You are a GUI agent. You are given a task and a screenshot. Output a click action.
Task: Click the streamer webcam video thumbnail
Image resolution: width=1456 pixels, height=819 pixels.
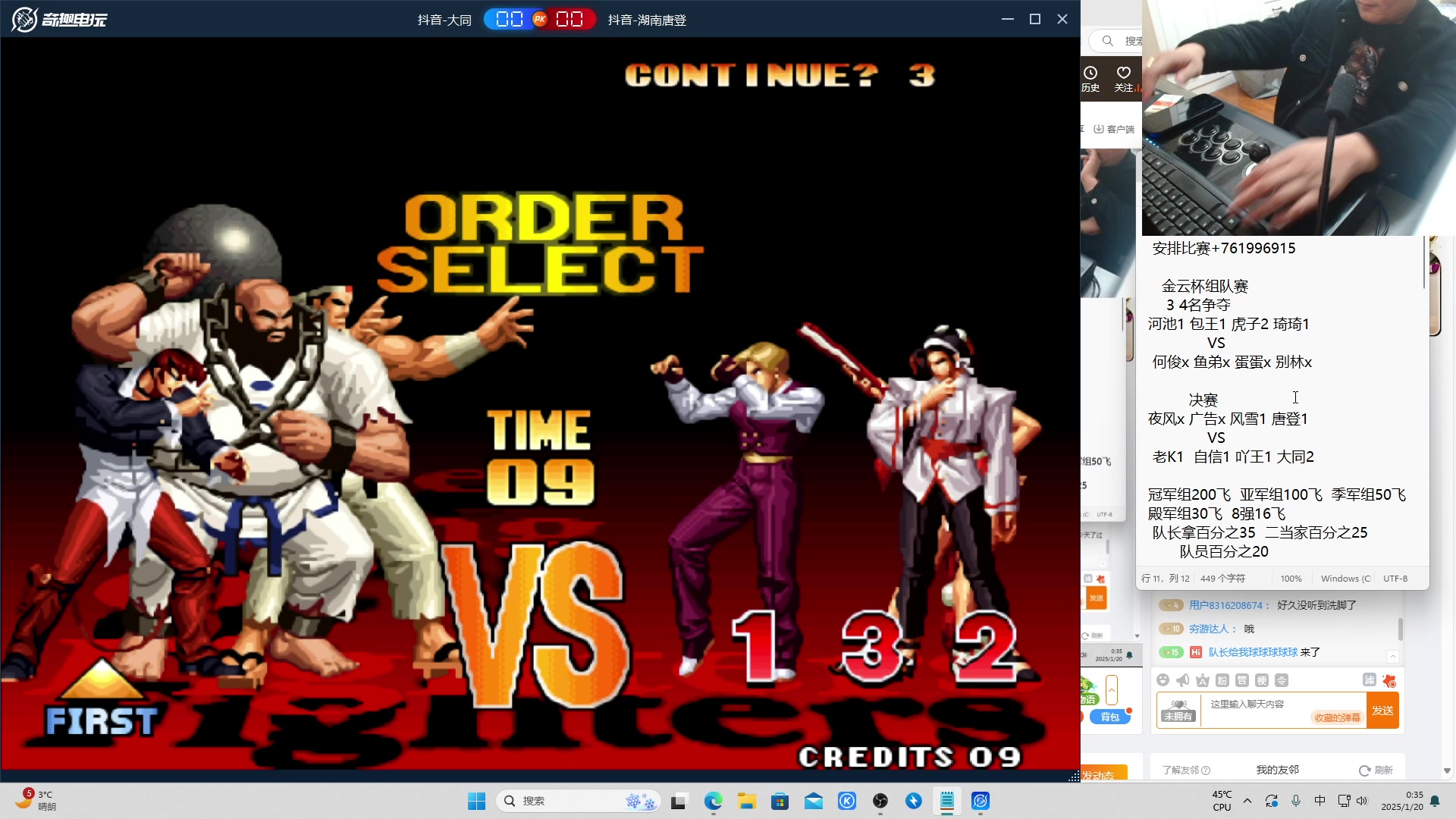pos(1298,118)
